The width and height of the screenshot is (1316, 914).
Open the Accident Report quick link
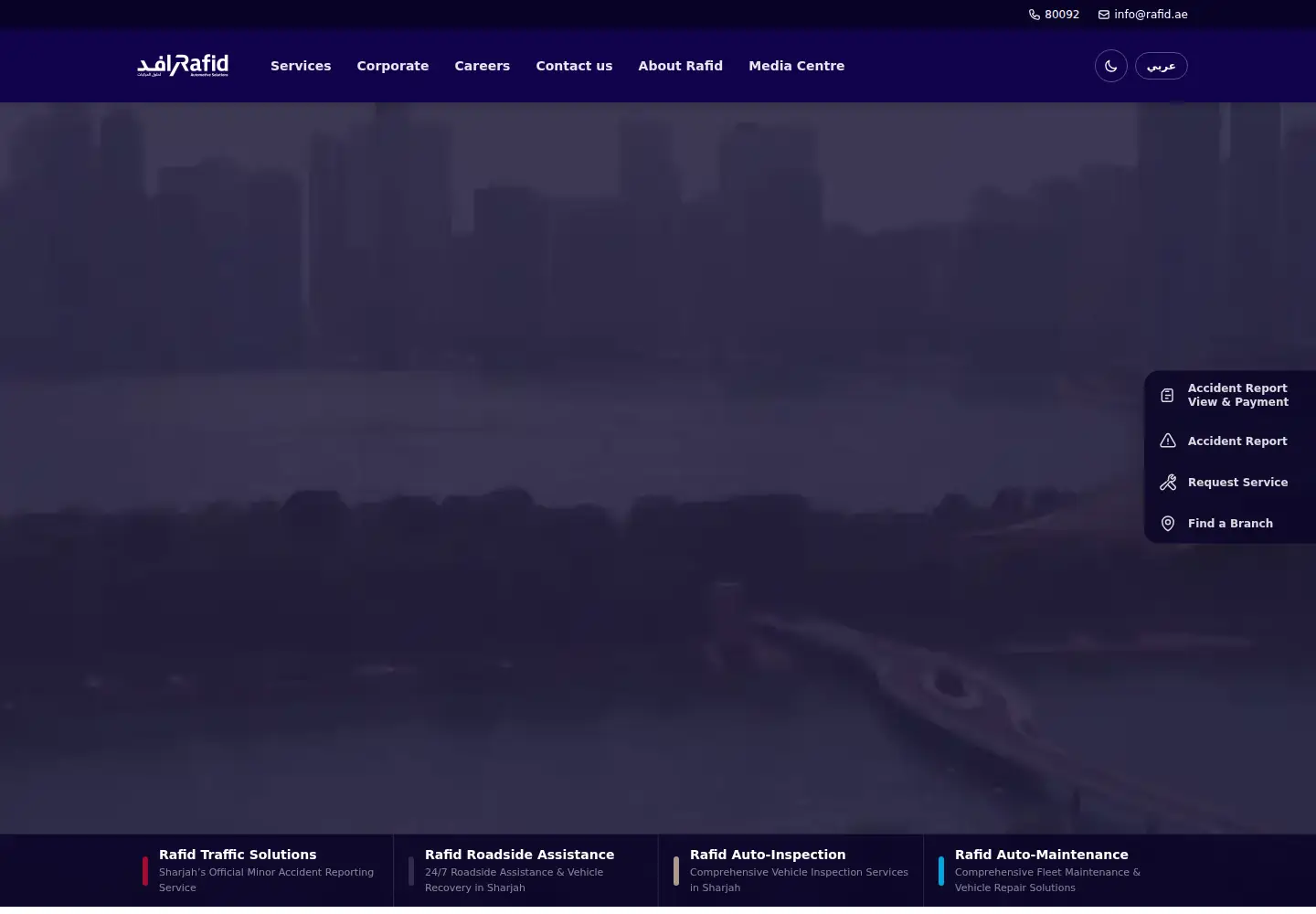[1230, 441]
